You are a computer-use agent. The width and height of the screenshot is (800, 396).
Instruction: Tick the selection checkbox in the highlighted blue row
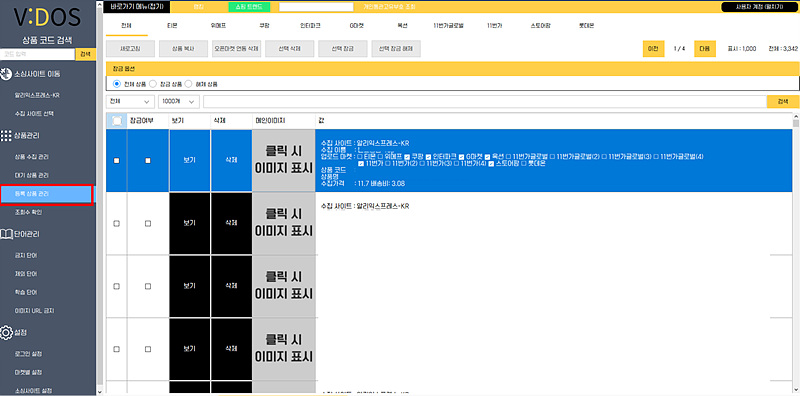click(116, 161)
